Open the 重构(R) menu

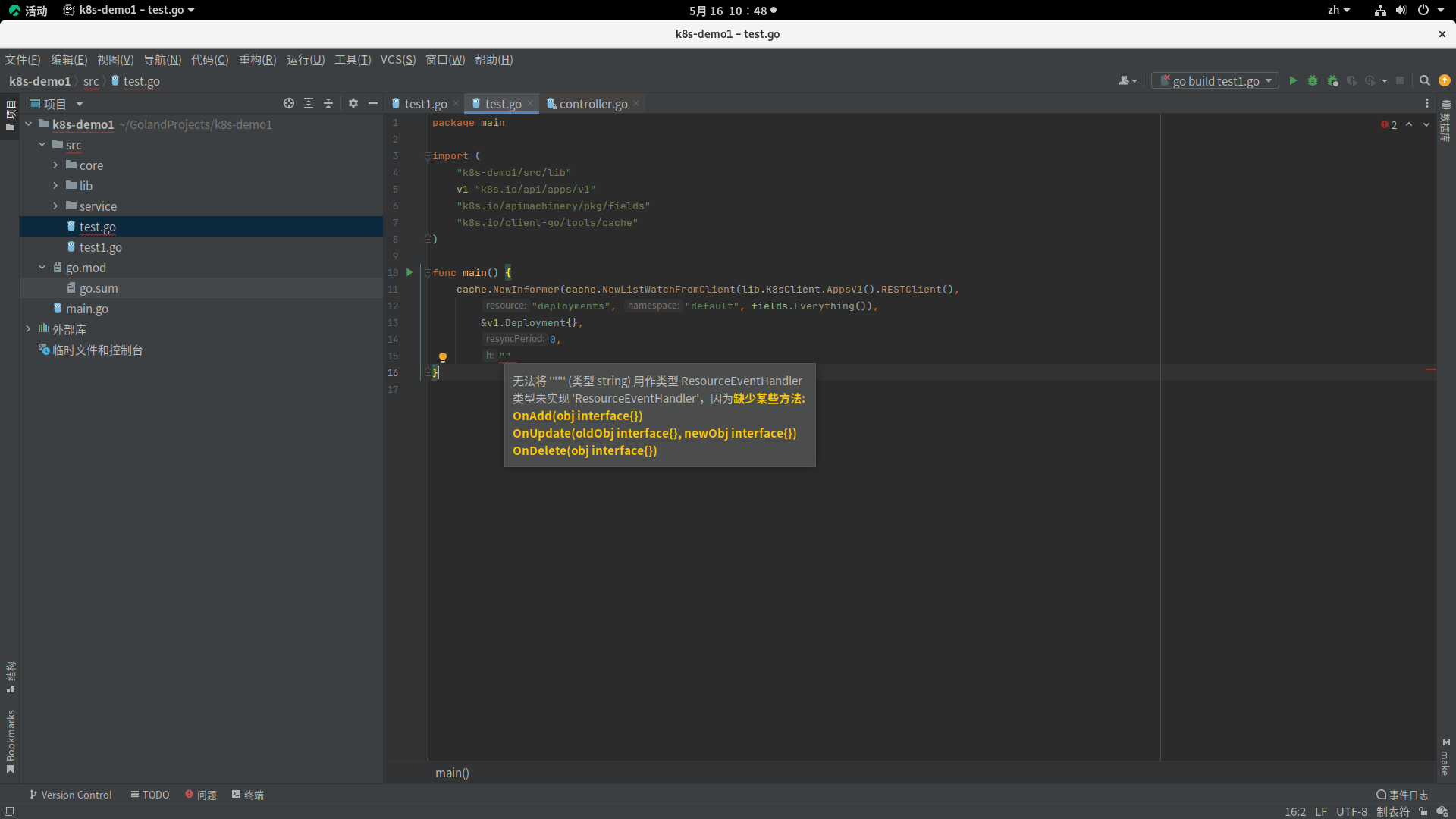click(256, 59)
